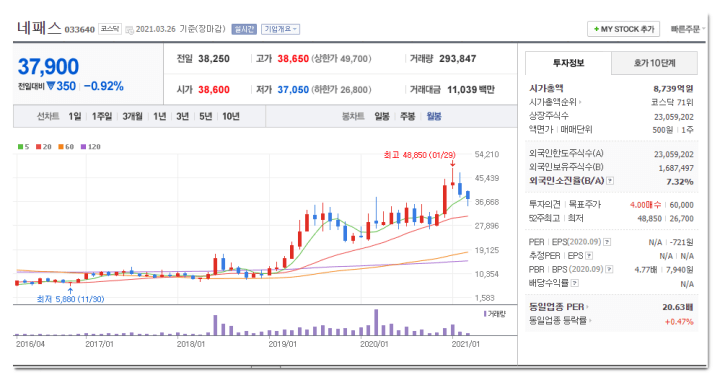
Task: Click the stock code 033640
Action: point(79,30)
